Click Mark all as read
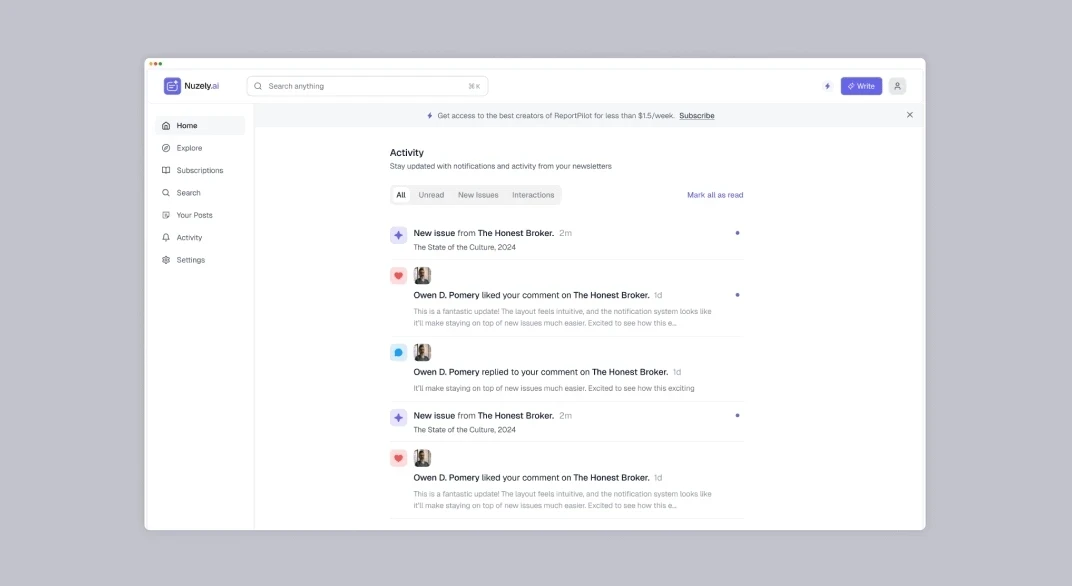This screenshot has height=586, width=1072. (x=715, y=195)
